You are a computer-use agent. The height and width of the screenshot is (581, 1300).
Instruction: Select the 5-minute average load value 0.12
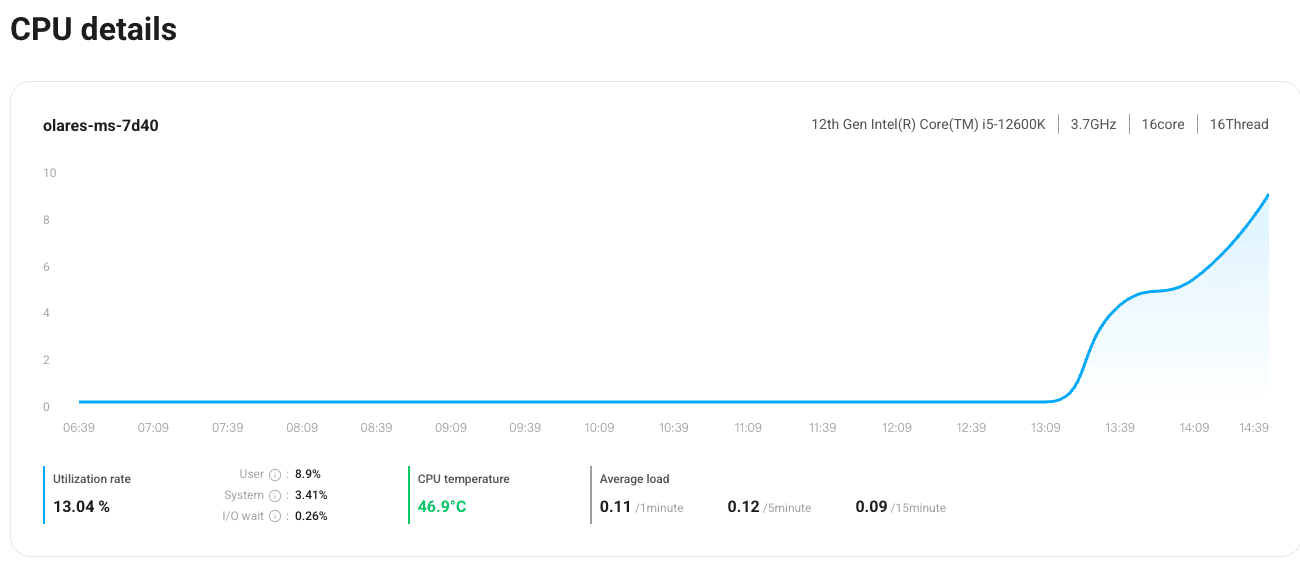[x=743, y=507]
